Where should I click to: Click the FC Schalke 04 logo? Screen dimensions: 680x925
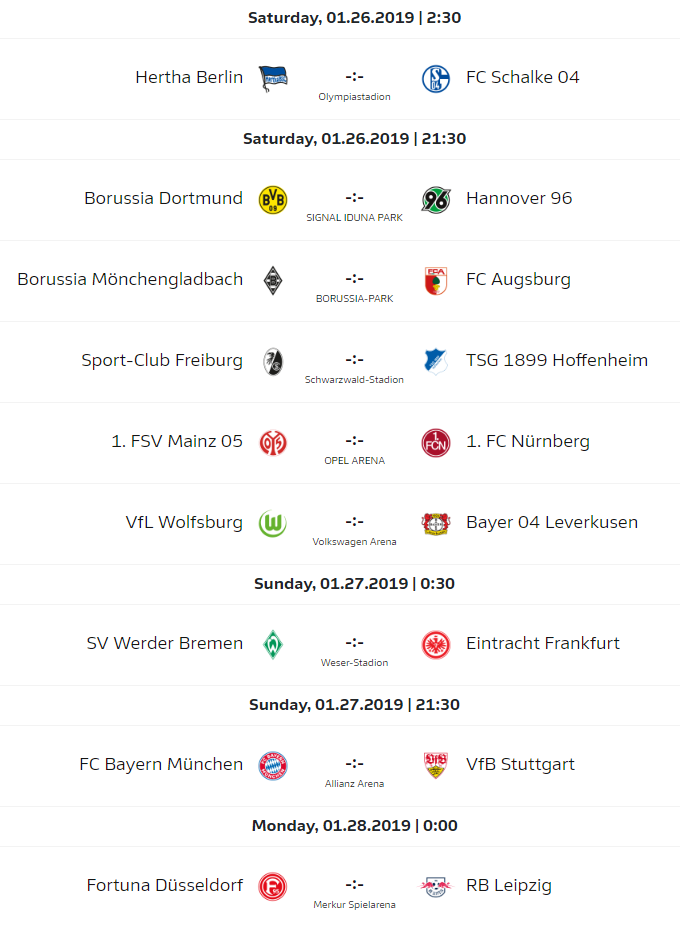tap(436, 78)
